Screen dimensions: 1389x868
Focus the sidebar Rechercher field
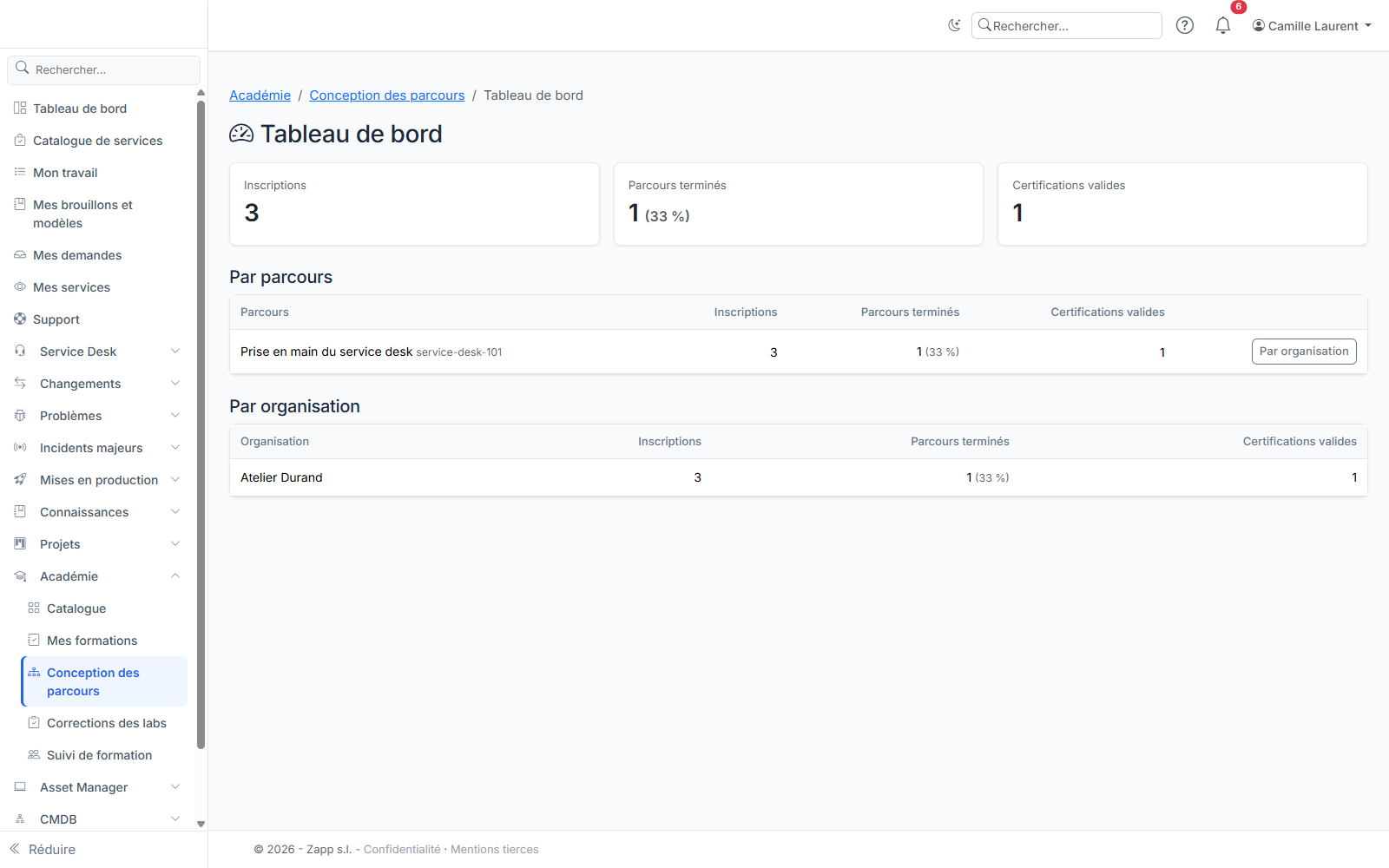click(x=103, y=69)
